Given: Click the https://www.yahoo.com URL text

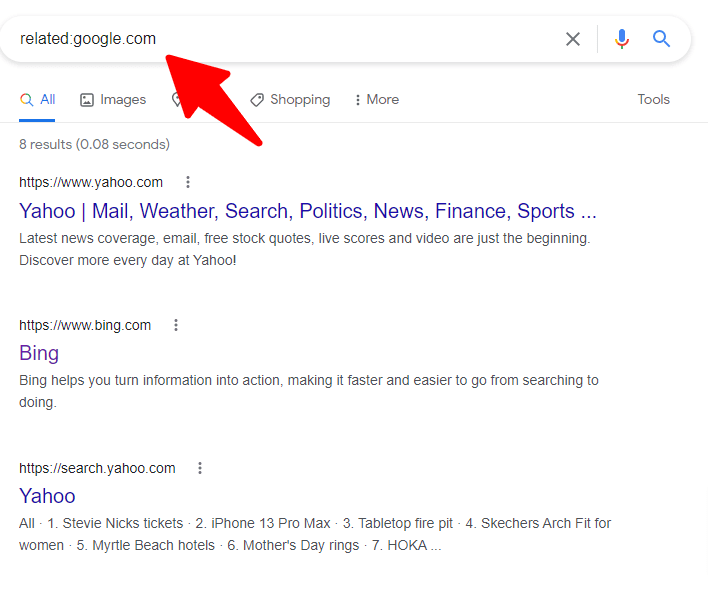Looking at the screenshot, I should [91, 182].
